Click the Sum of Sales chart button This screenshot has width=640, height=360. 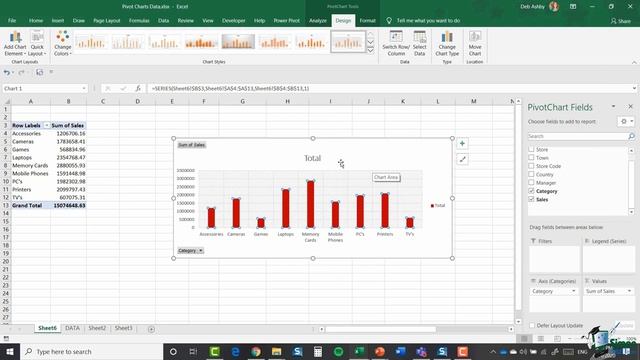click(191, 145)
